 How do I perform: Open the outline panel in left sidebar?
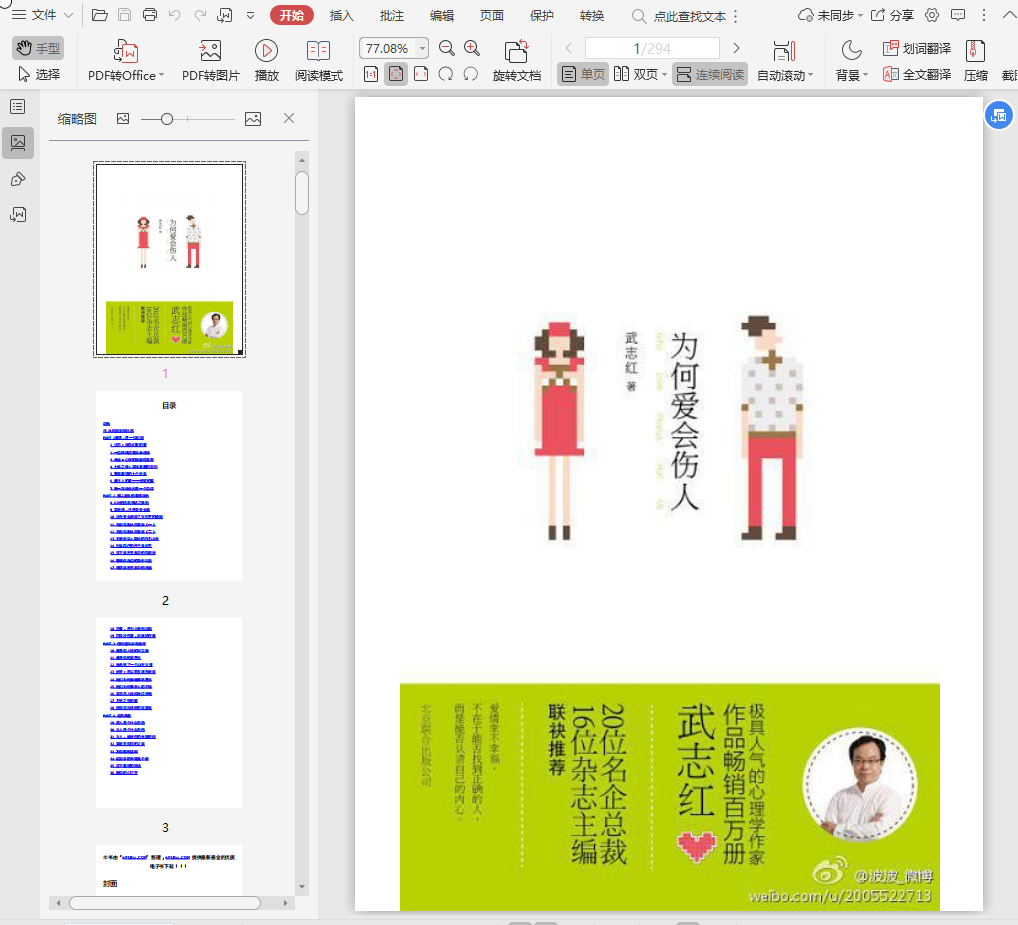18,106
